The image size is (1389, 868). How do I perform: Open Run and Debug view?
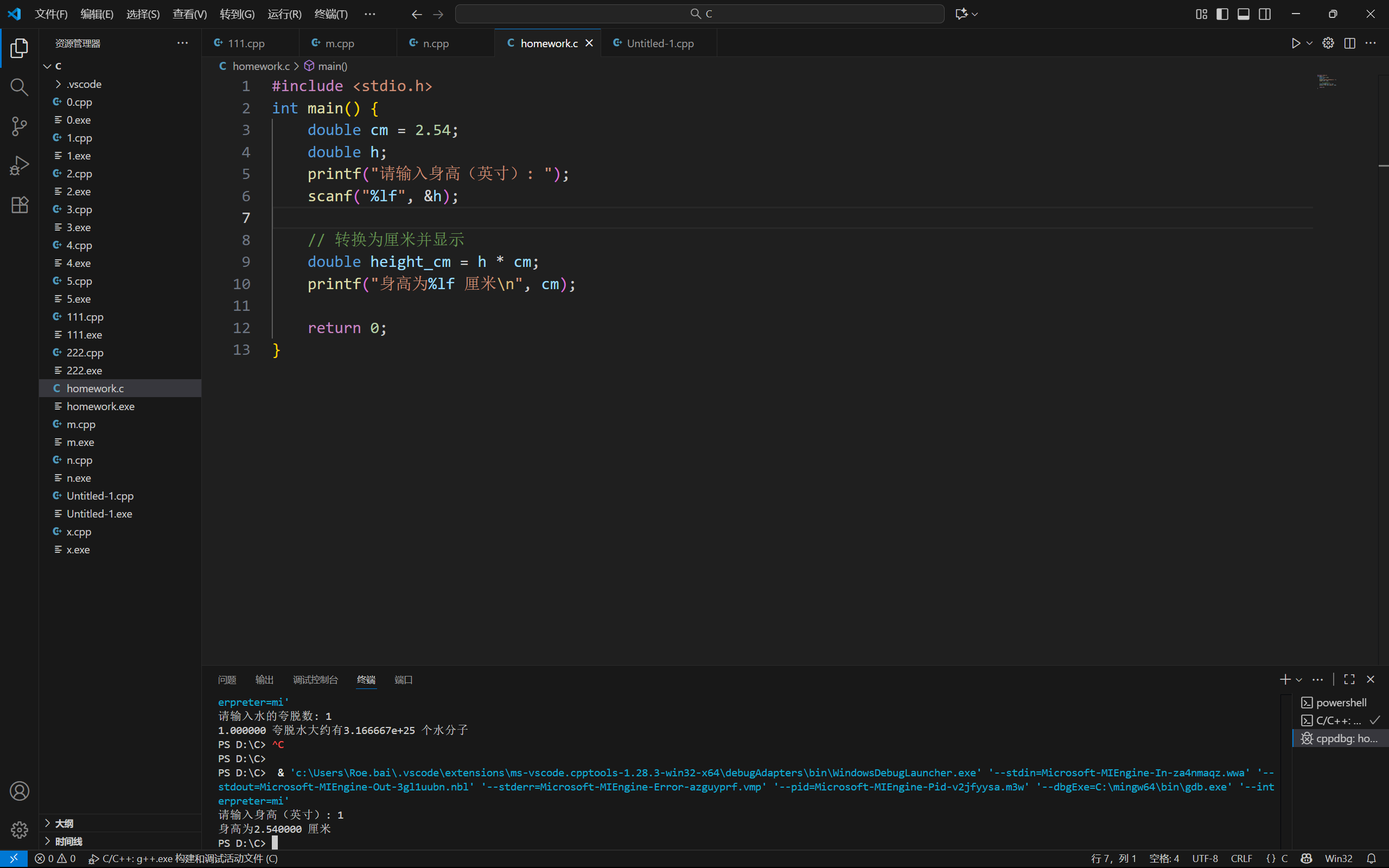pyautogui.click(x=19, y=166)
